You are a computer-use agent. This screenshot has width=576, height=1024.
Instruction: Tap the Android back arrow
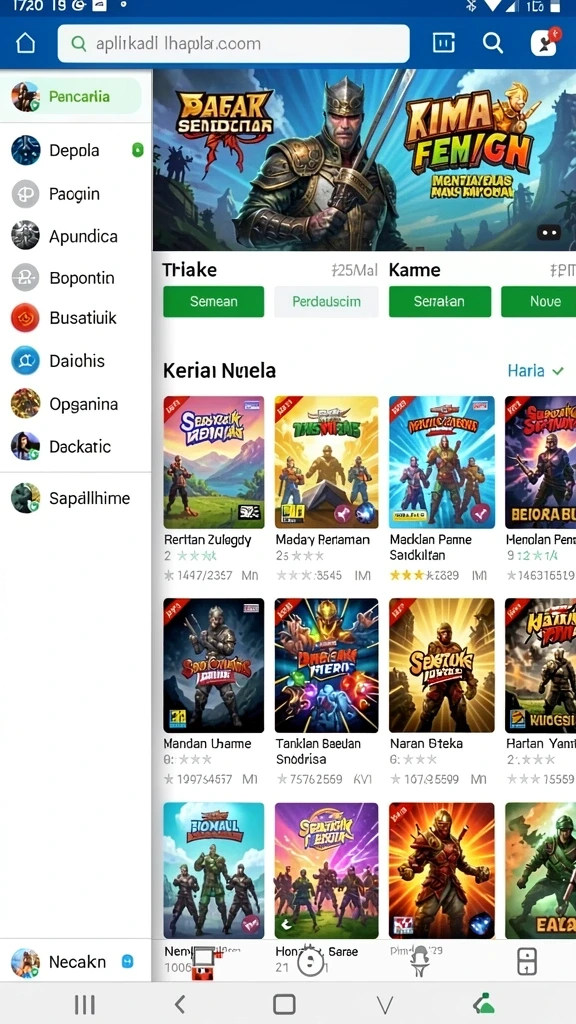pyautogui.click(x=180, y=1004)
